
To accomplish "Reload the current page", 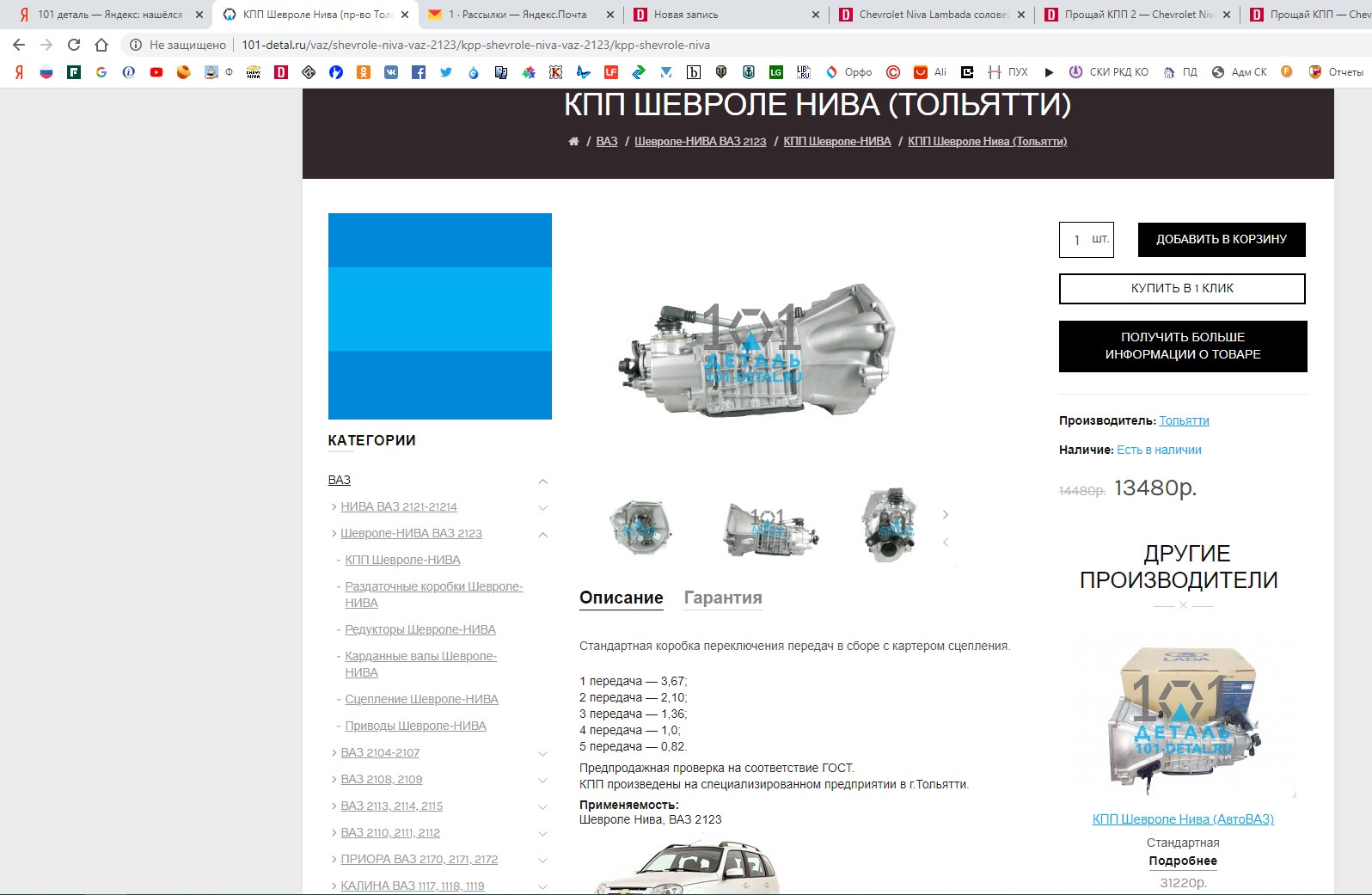I will 74,45.
